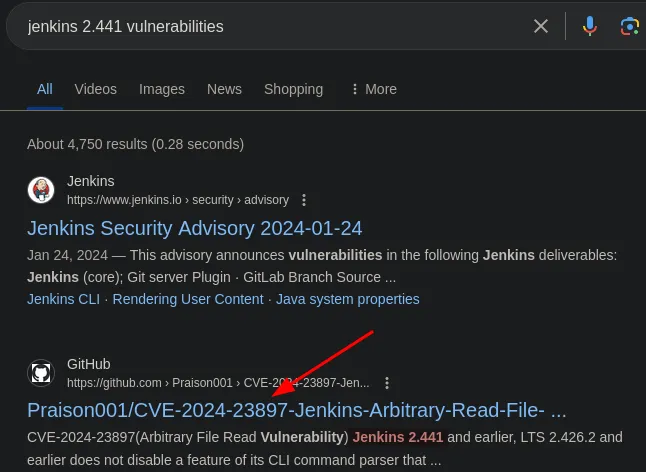
Task: Click the jenkins.io security advisory URL breadcrumb
Action: (x=178, y=200)
